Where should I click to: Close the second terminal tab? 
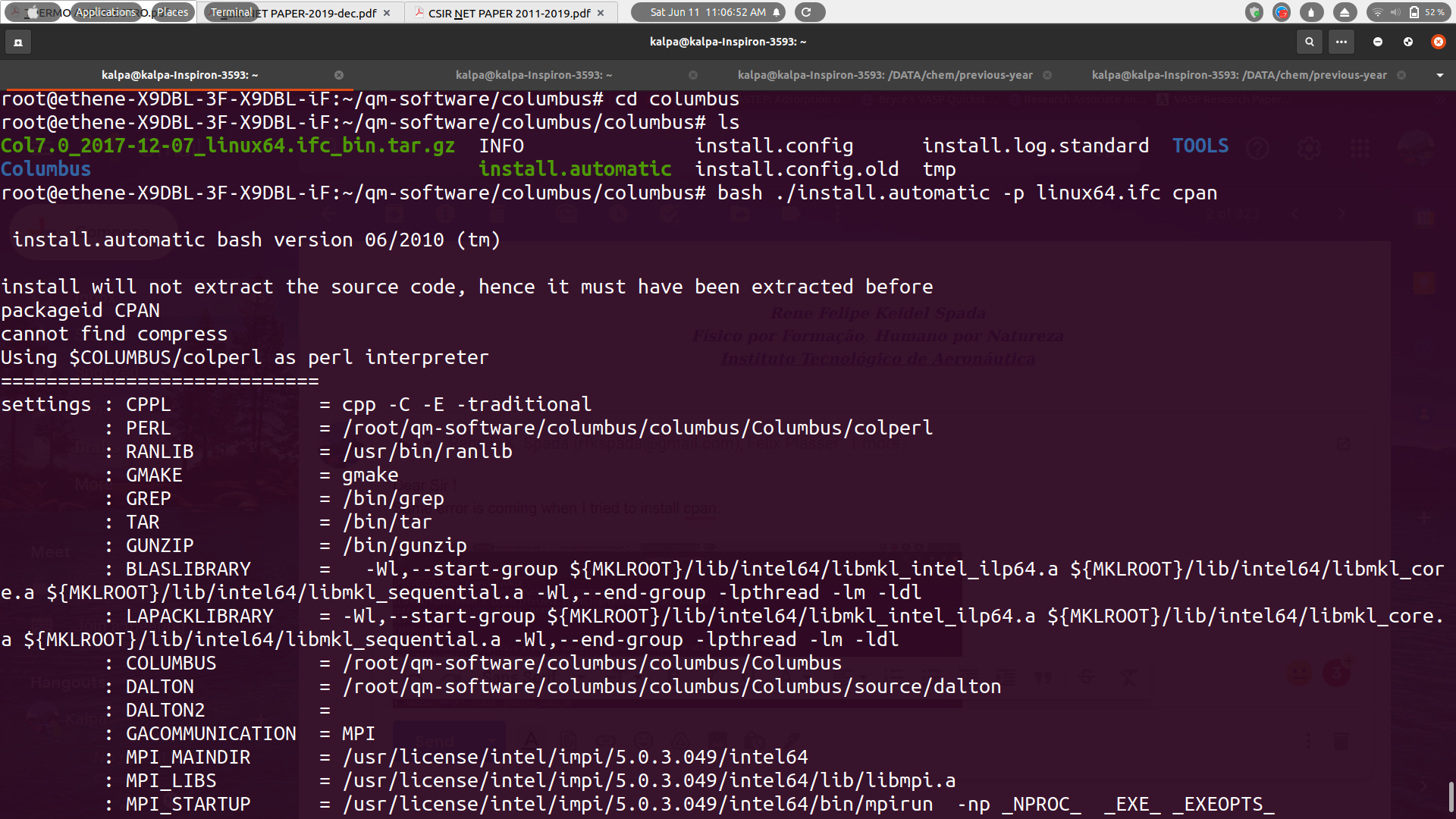point(693,75)
